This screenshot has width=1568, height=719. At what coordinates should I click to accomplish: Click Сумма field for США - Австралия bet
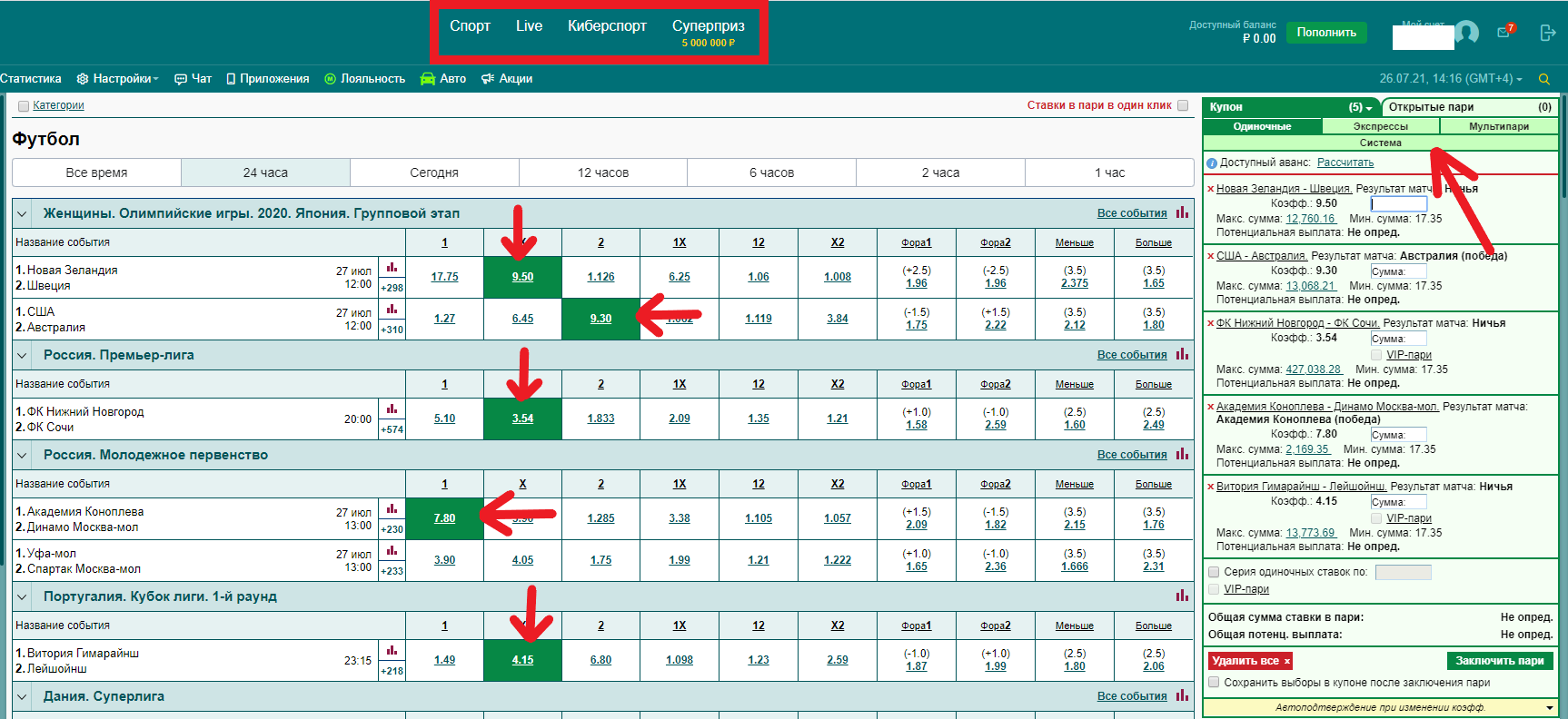tap(1398, 271)
